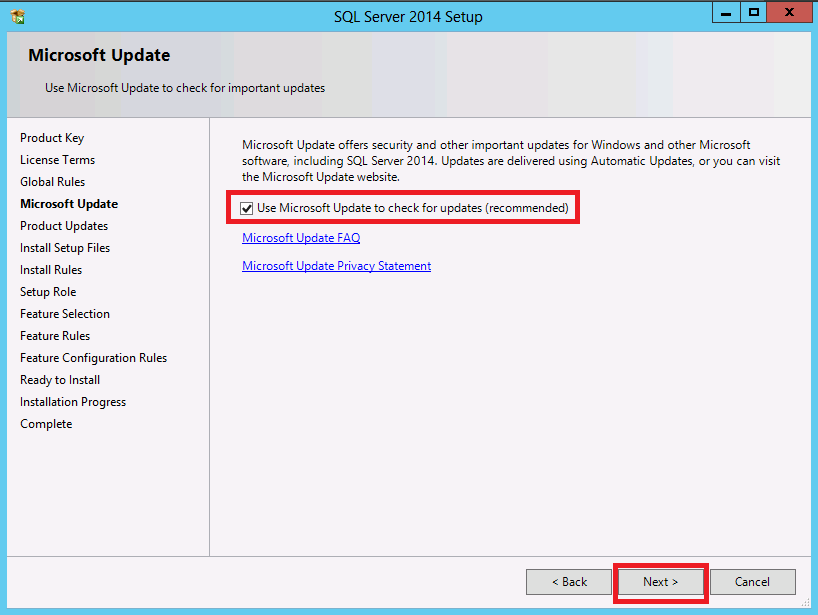Select Install Setup Files step
Image resolution: width=818 pixels, height=615 pixels.
pos(65,248)
